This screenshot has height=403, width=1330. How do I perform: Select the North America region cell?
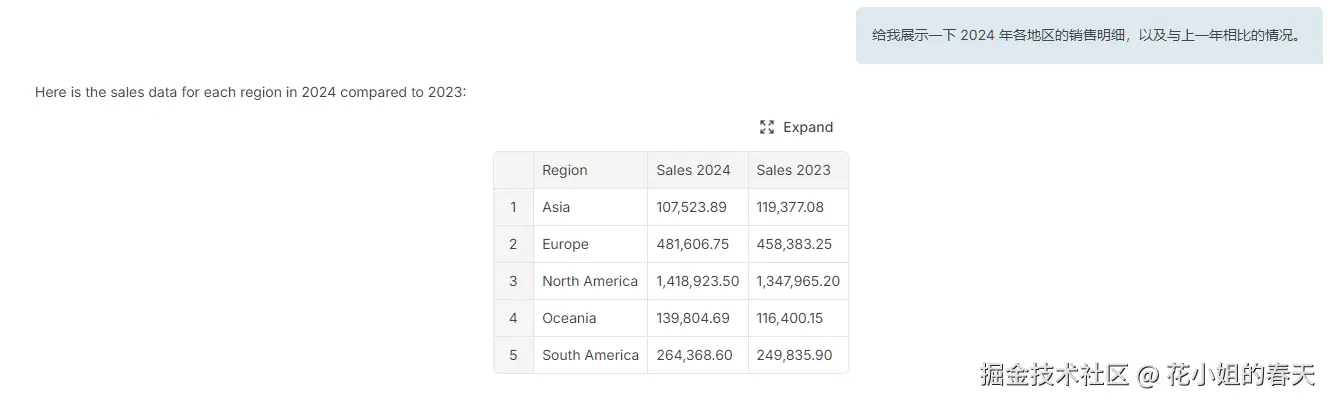pos(590,281)
